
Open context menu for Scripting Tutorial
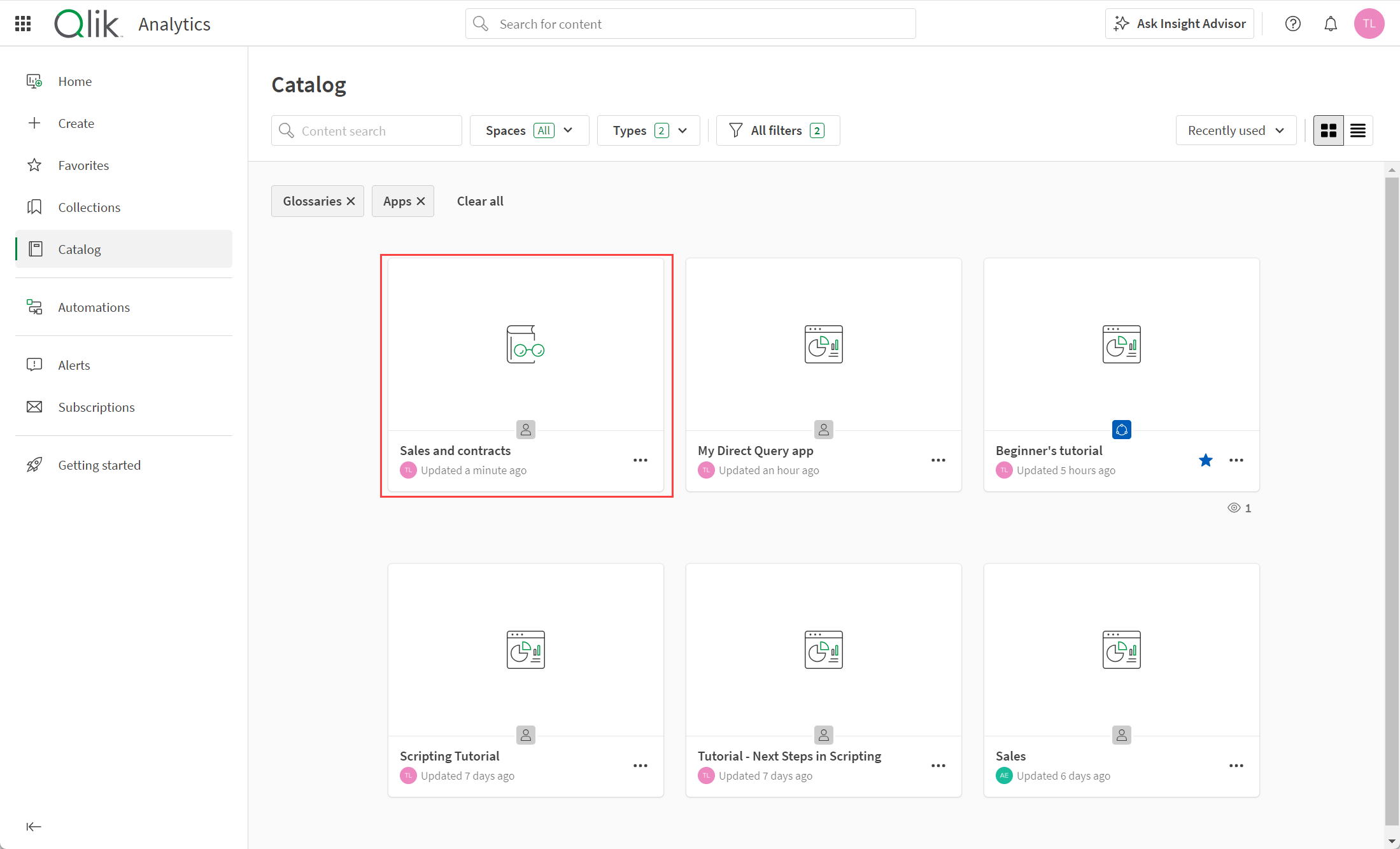pos(641,765)
